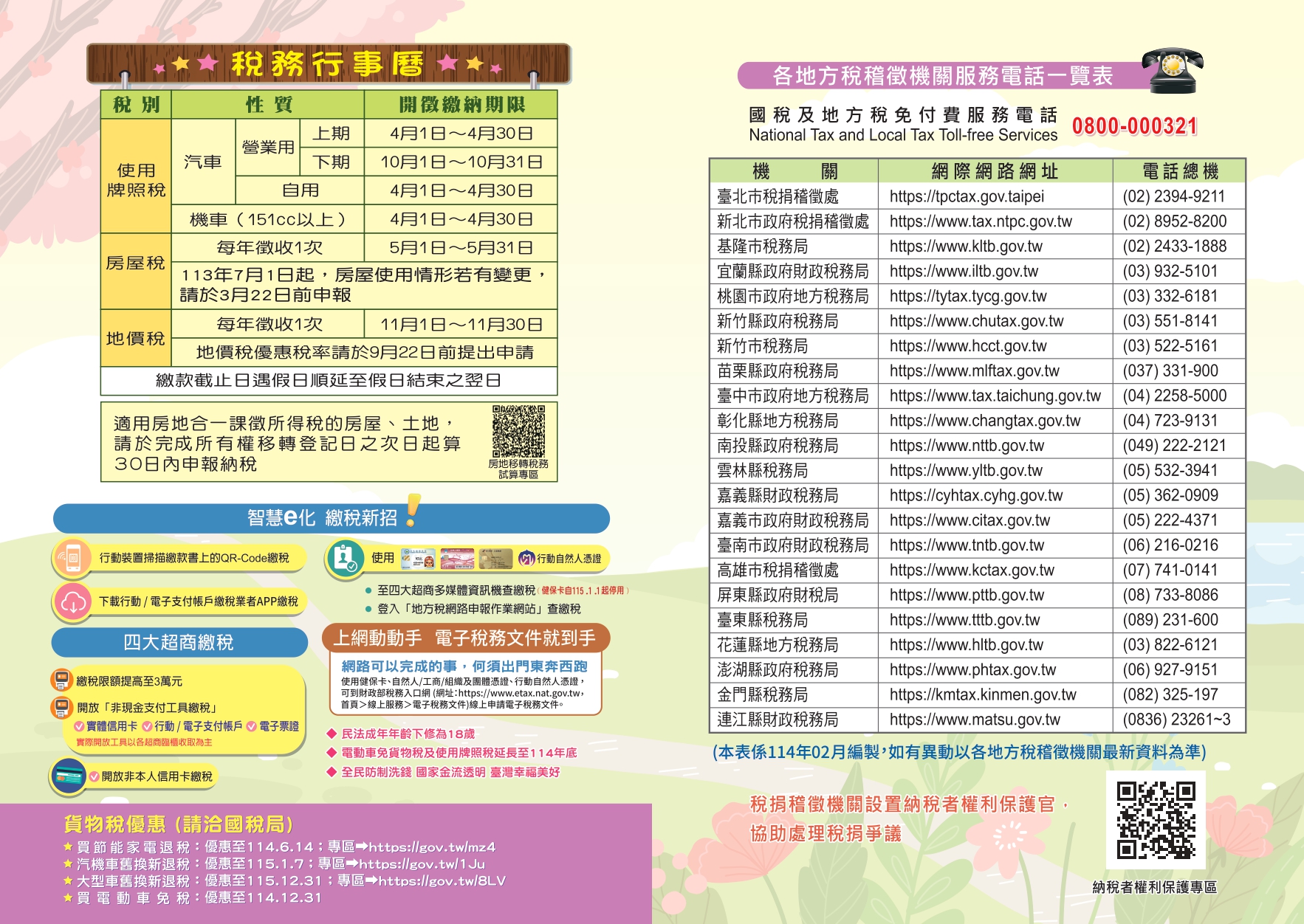
Task: Open the https://www.tax.taichung.gov.tw link
Action: 995,396
